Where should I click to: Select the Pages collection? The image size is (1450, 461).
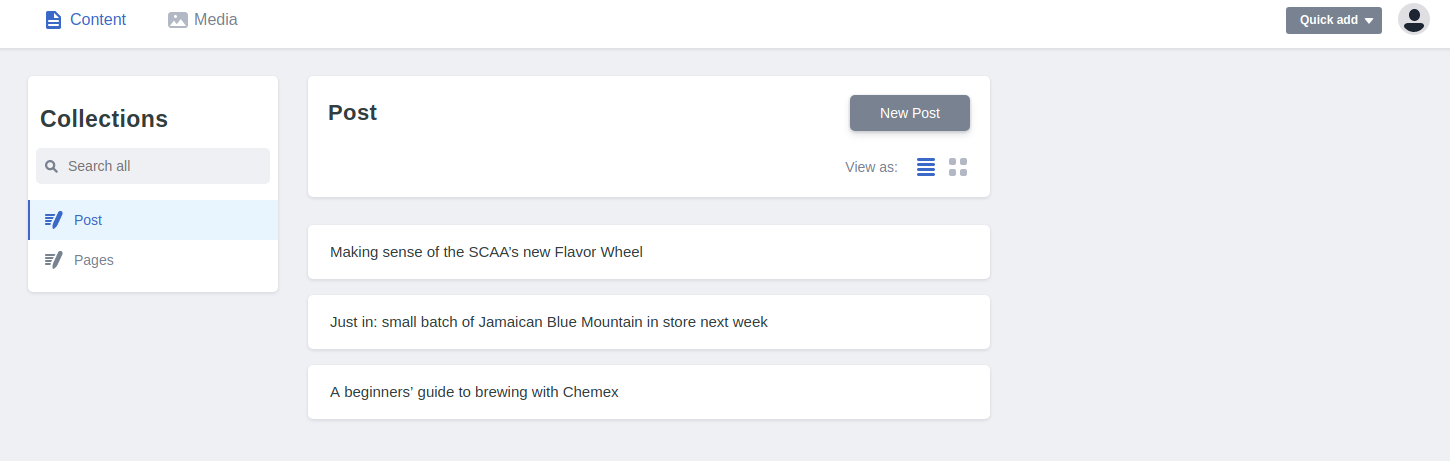click(x=153, y=260)
